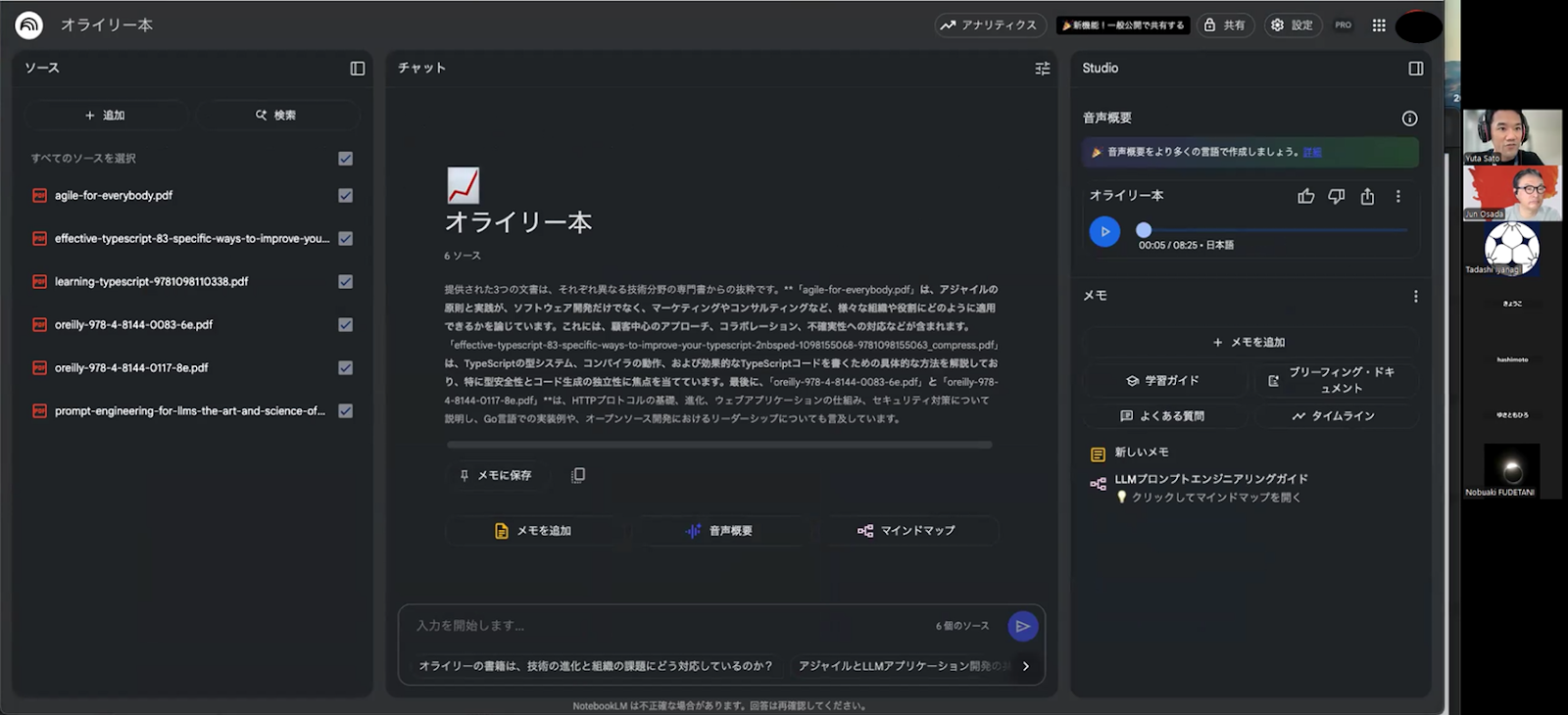The height and width of the screenshot is (715, 1568).
Task: Click PDF icon of agile-for-everybody.pdf
Action: [39, 196]
